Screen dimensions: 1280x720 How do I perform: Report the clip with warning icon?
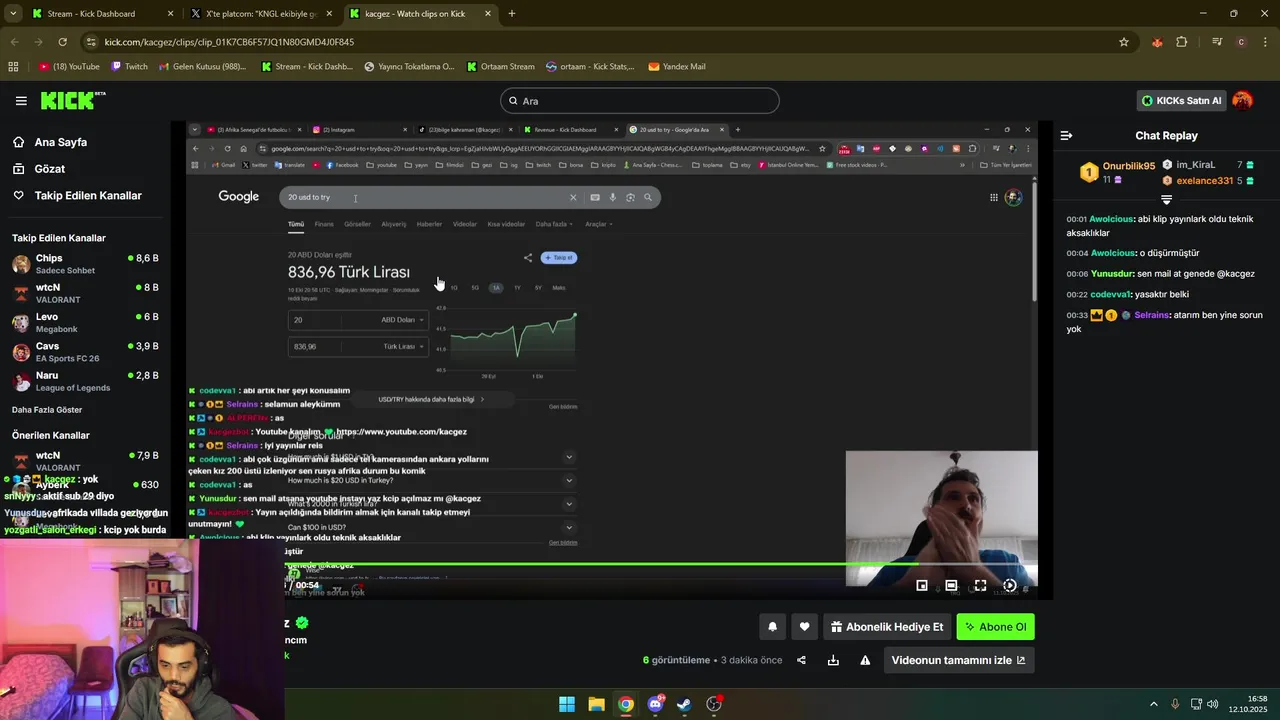(865, 660)
